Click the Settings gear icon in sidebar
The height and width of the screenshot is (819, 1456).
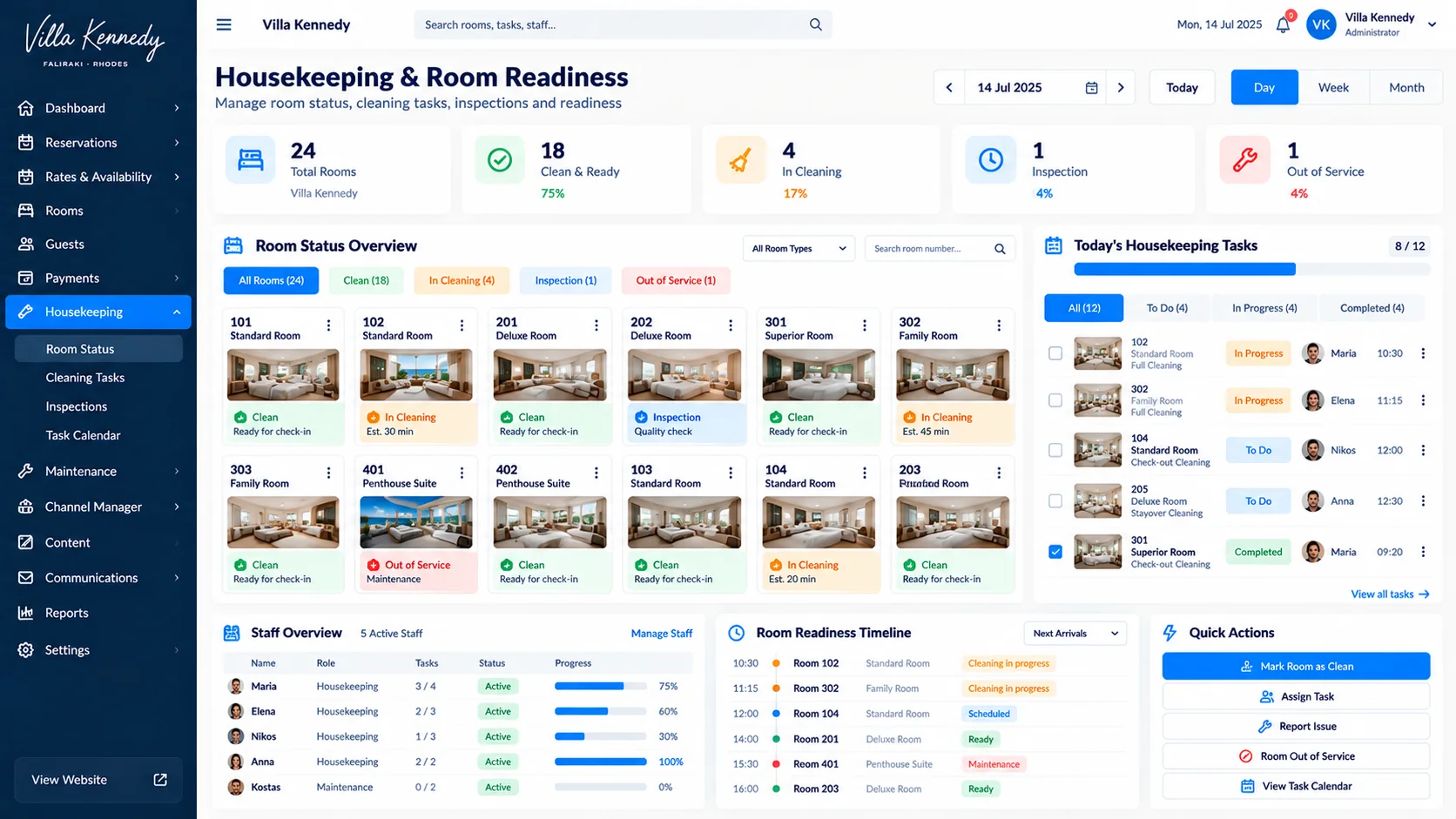coord(25,650)
